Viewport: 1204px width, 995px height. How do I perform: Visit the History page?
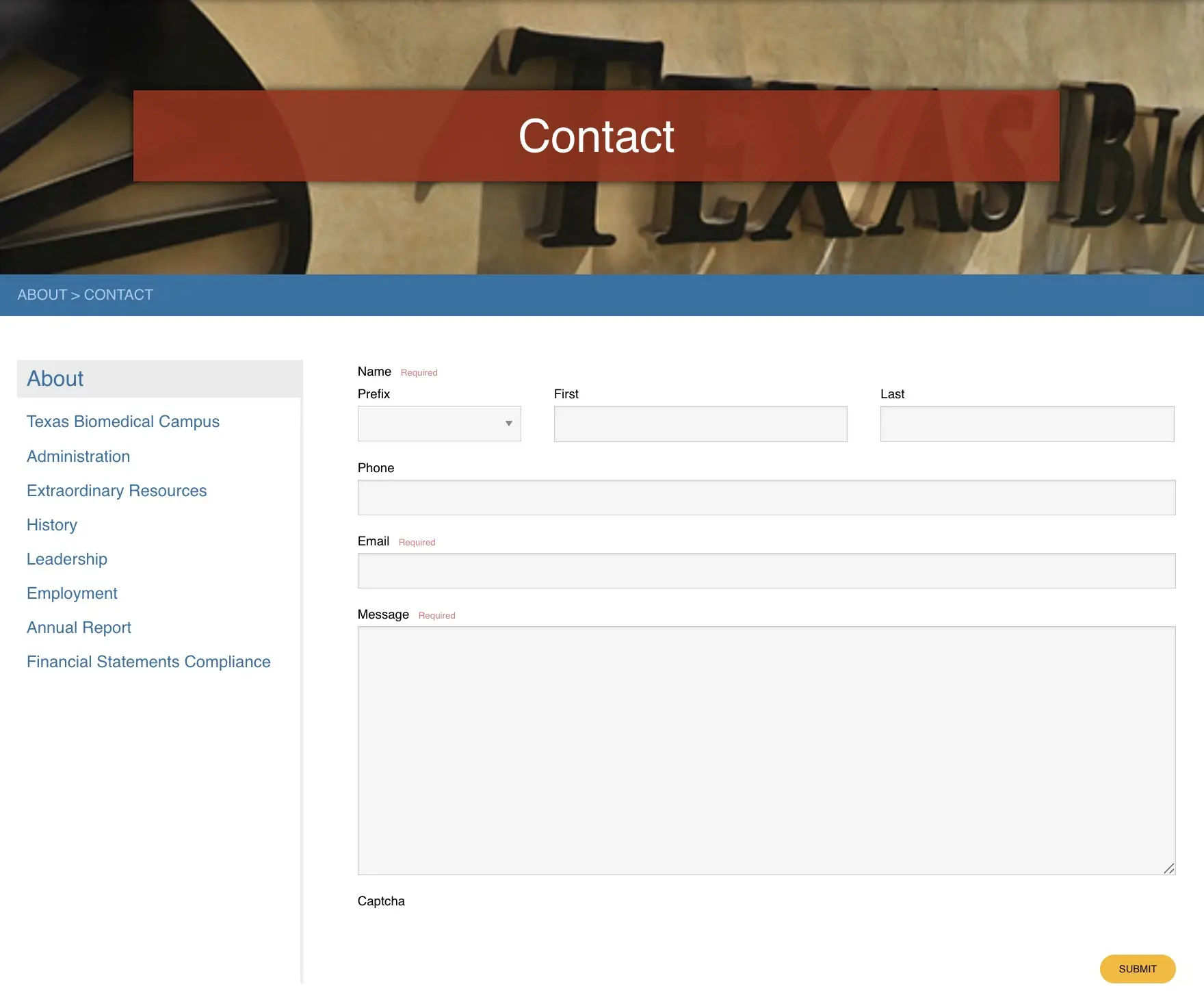coord(52,525)
